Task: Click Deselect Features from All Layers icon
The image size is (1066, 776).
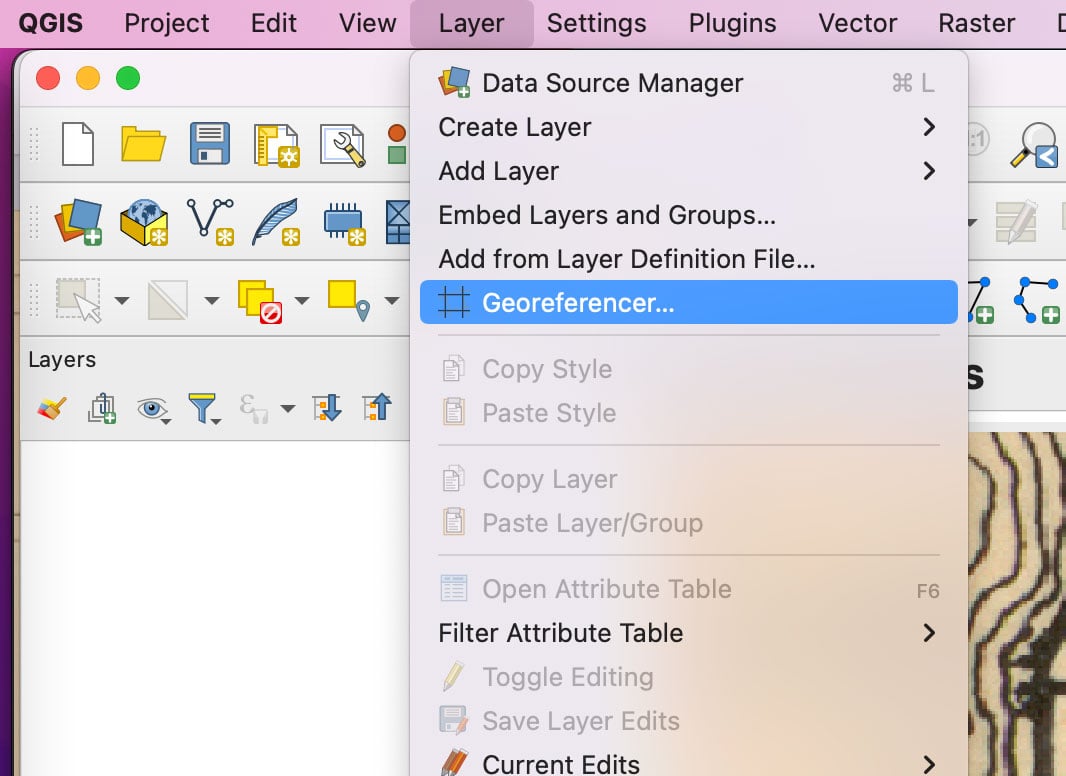Action: 260,301
